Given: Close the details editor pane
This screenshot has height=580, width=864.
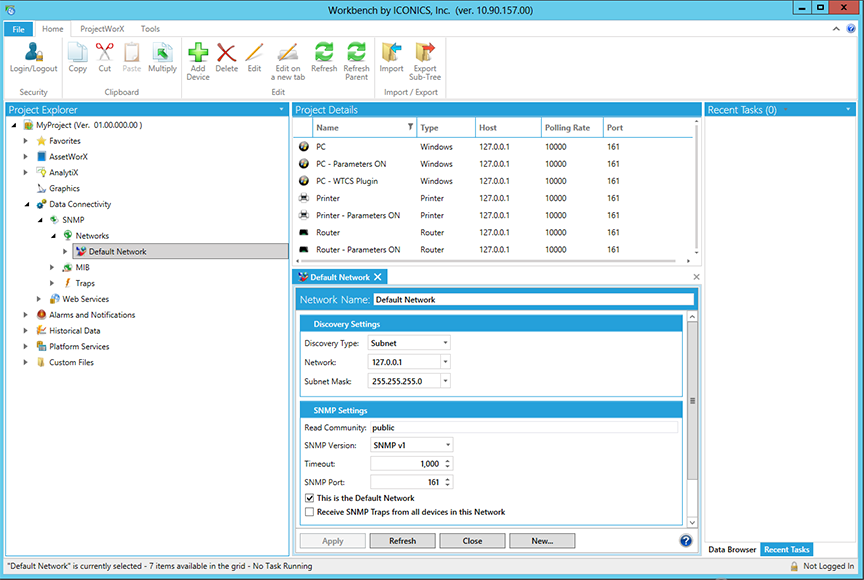Looking at the screenshot, I should [696, 277].
